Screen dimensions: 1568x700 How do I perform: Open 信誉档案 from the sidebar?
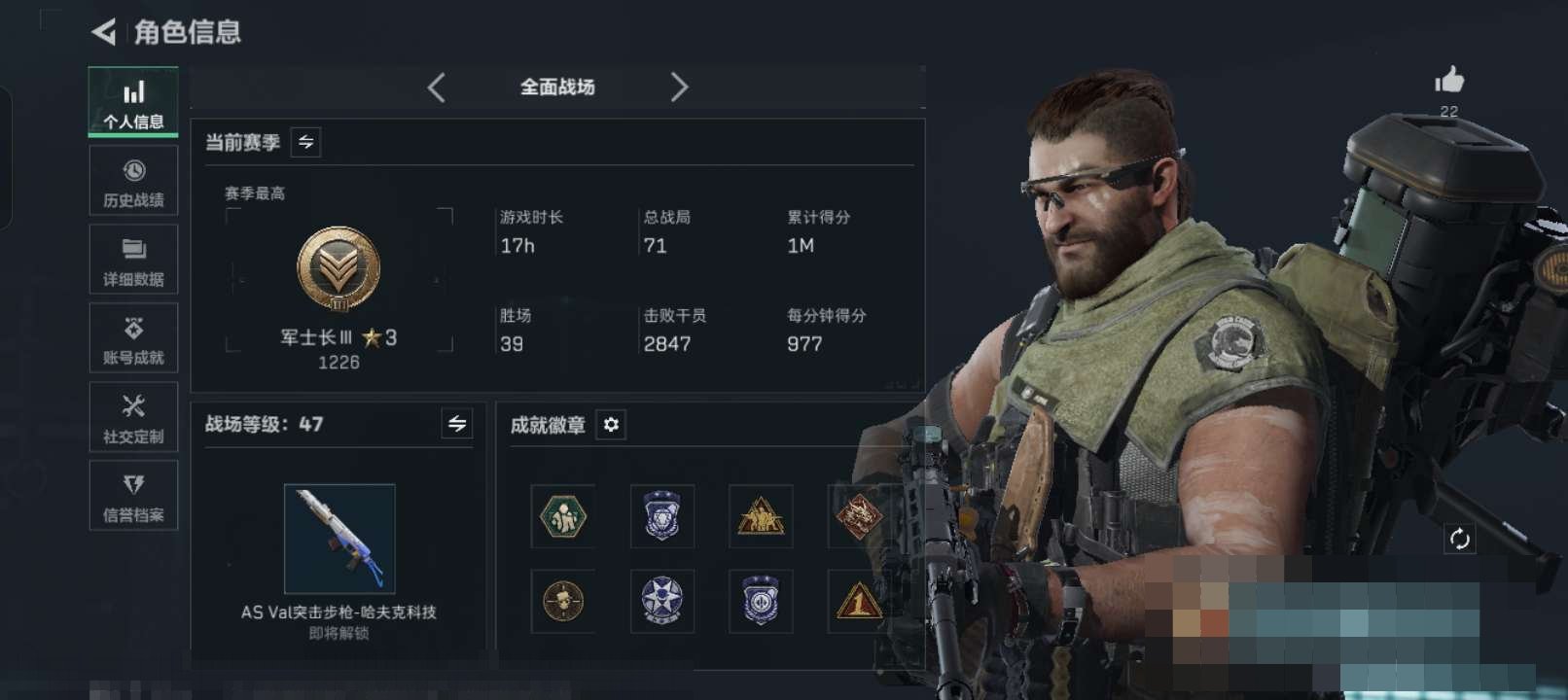[x=133, y=496]
